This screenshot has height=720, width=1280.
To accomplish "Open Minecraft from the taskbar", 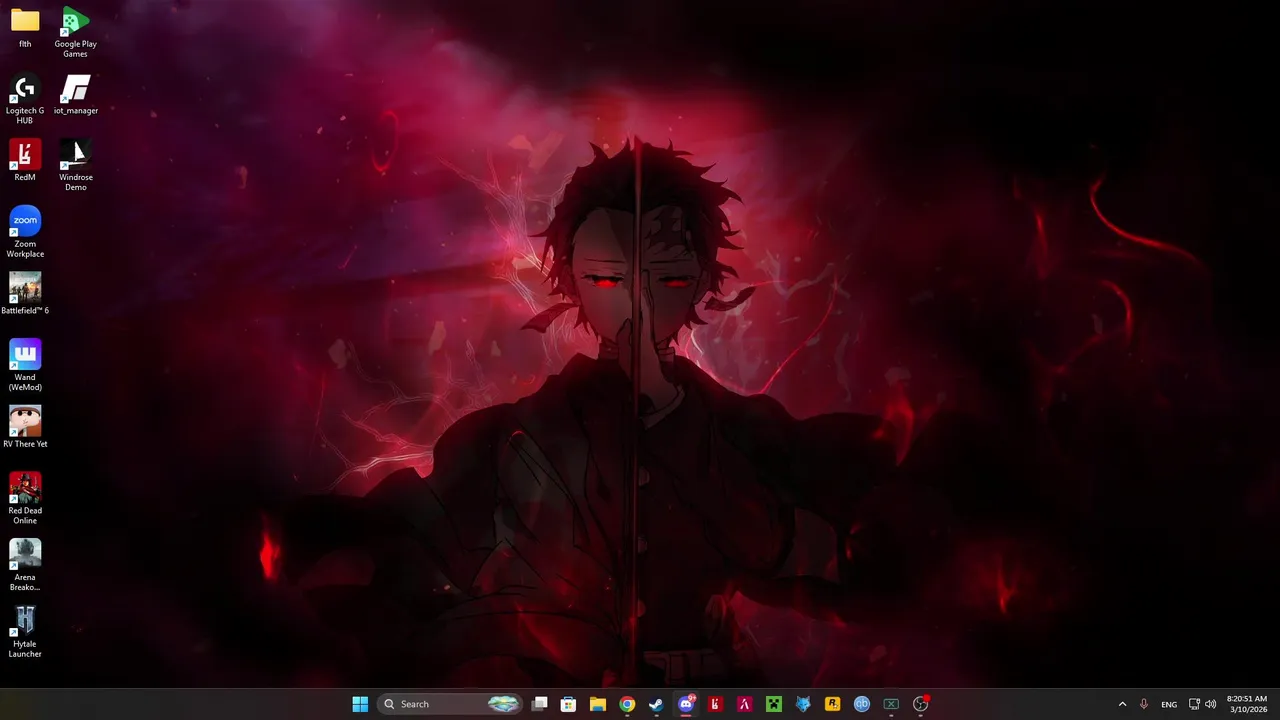I will pyautogui.click(x=773, y=704).
